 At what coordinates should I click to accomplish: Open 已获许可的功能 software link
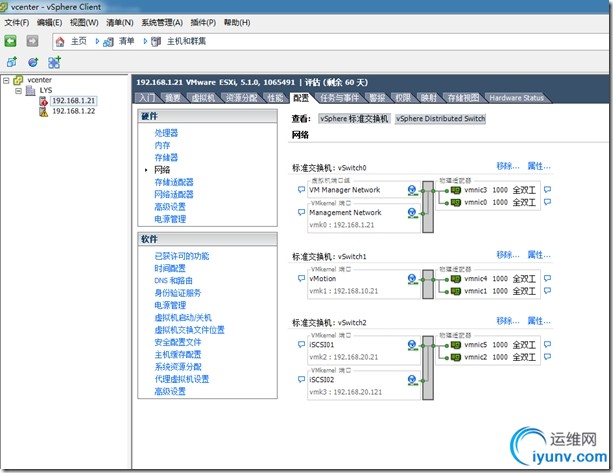[x=182, y=256]
